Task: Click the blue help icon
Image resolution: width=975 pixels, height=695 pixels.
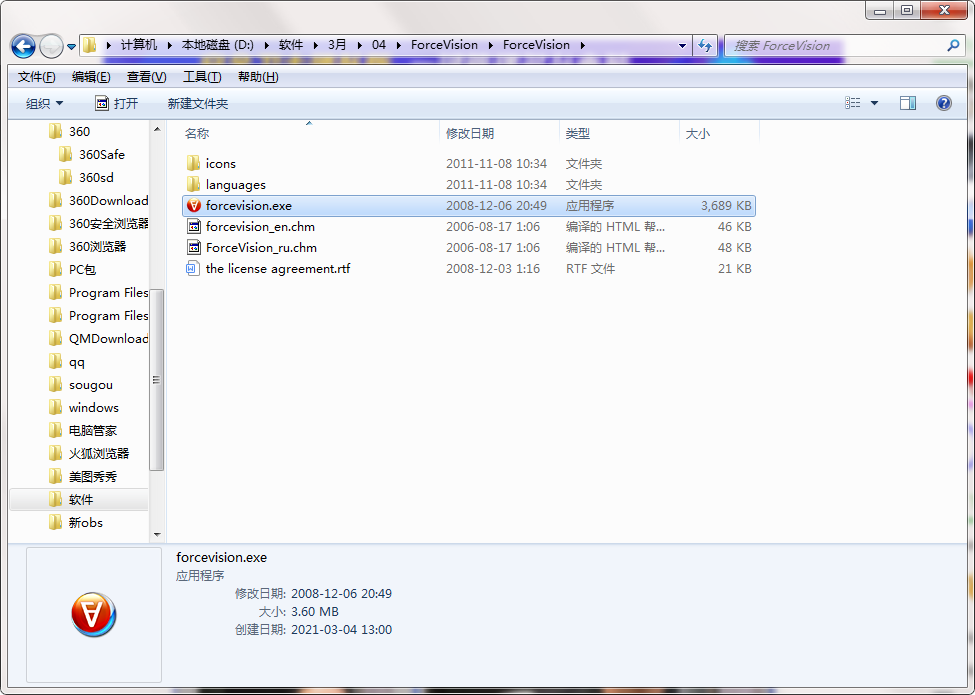Action: 943,103
